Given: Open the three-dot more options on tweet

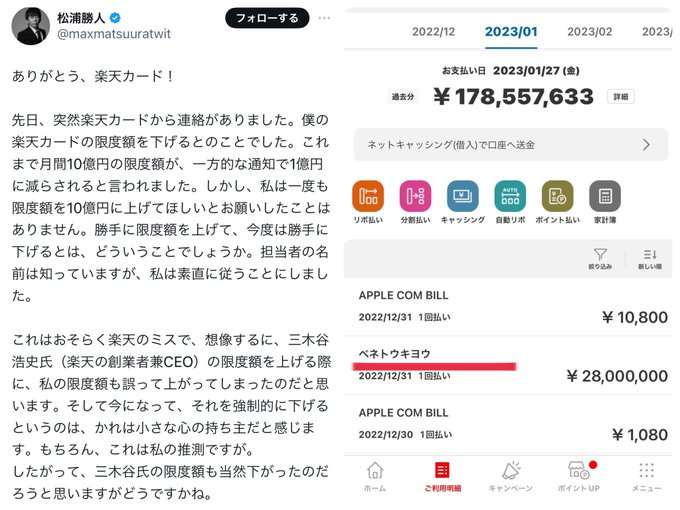Looking at the screenshot, I should 324,18.
